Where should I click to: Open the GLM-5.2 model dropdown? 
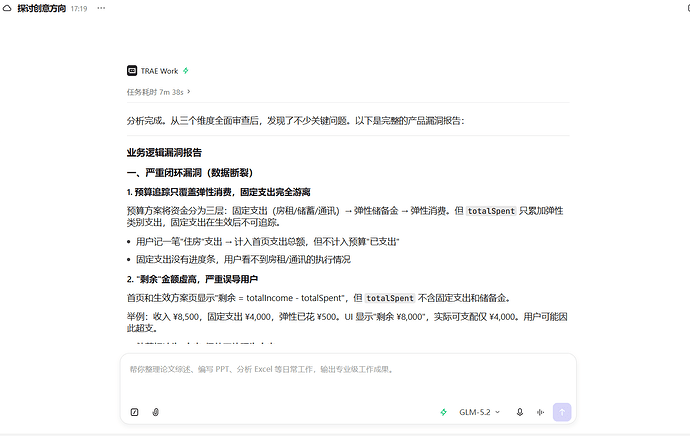[x=479, y=412]
